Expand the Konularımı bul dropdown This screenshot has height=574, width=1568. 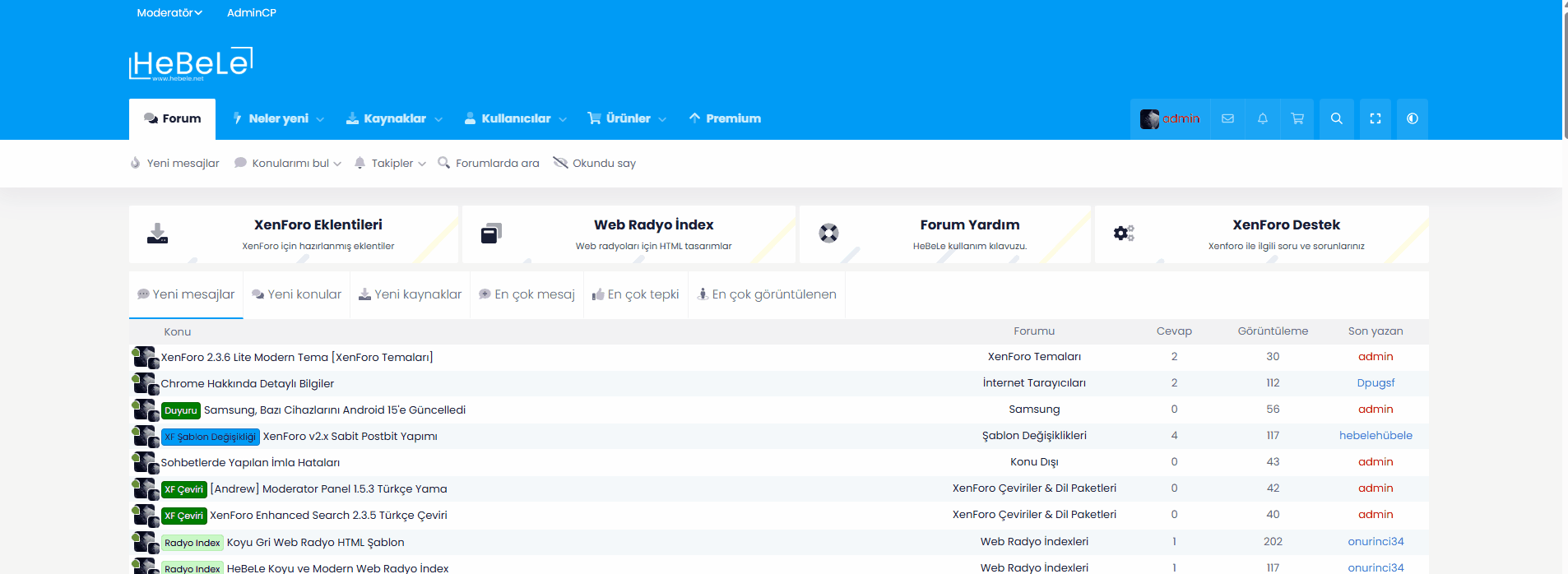[337, 164]
